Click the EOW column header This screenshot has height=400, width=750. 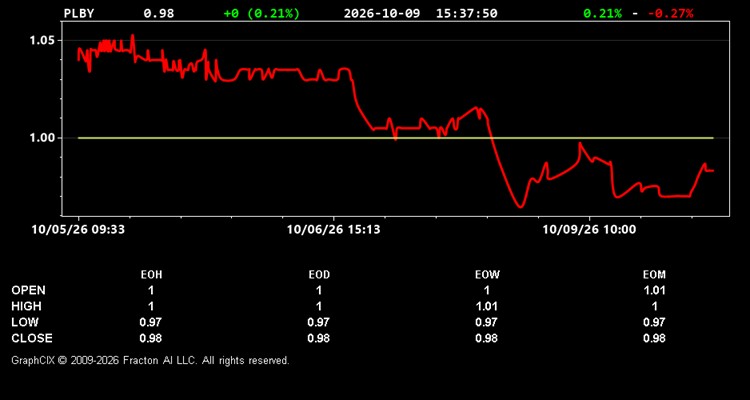click(x=487, y=275)
